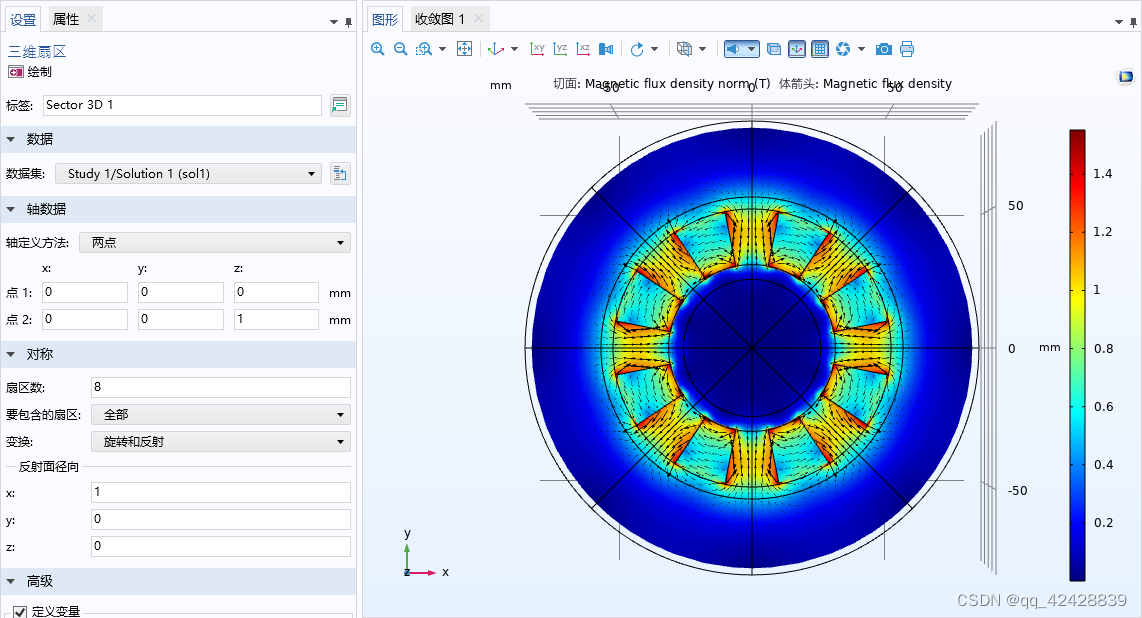This screenshot has height=618, width=1142.
Task: Pin the settings panel
Action: (x=348, y=22)
